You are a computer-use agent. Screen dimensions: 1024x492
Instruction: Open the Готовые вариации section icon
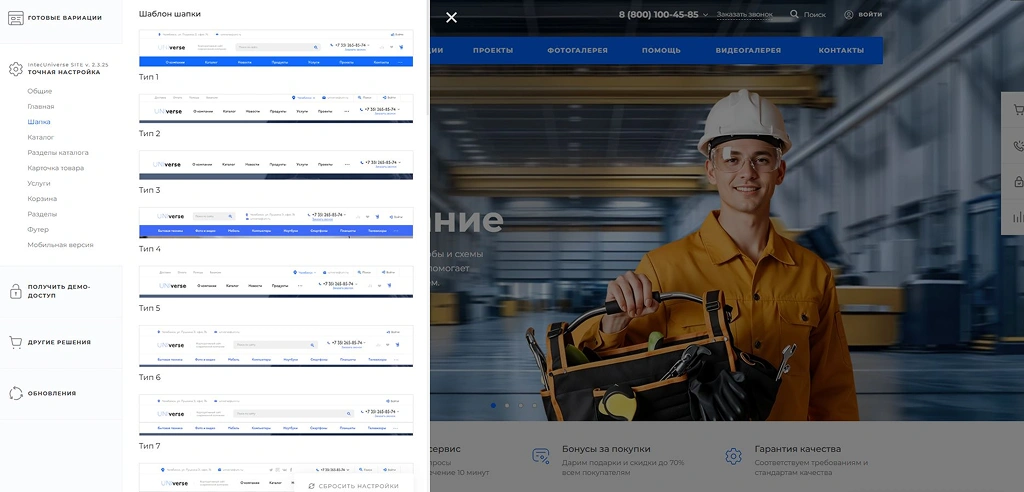click(x=15, y=18)
